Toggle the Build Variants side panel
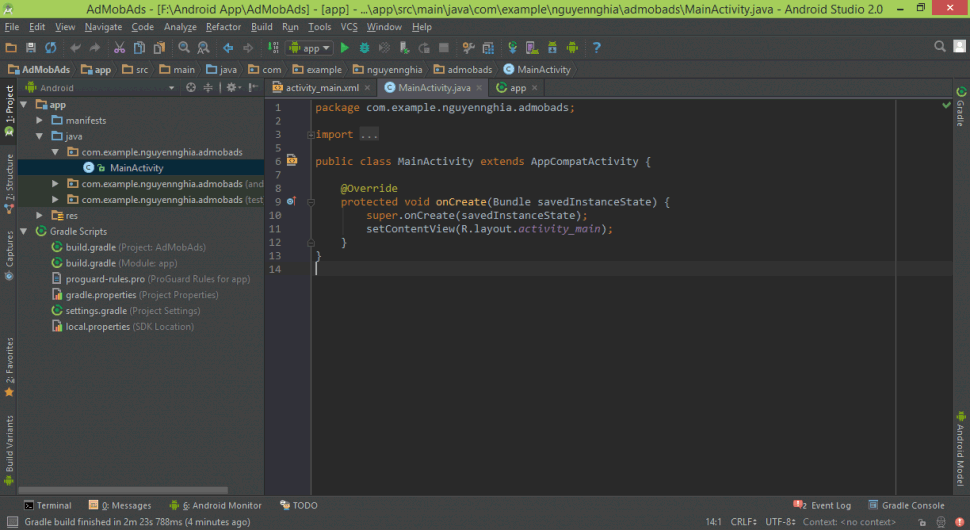 9,450
